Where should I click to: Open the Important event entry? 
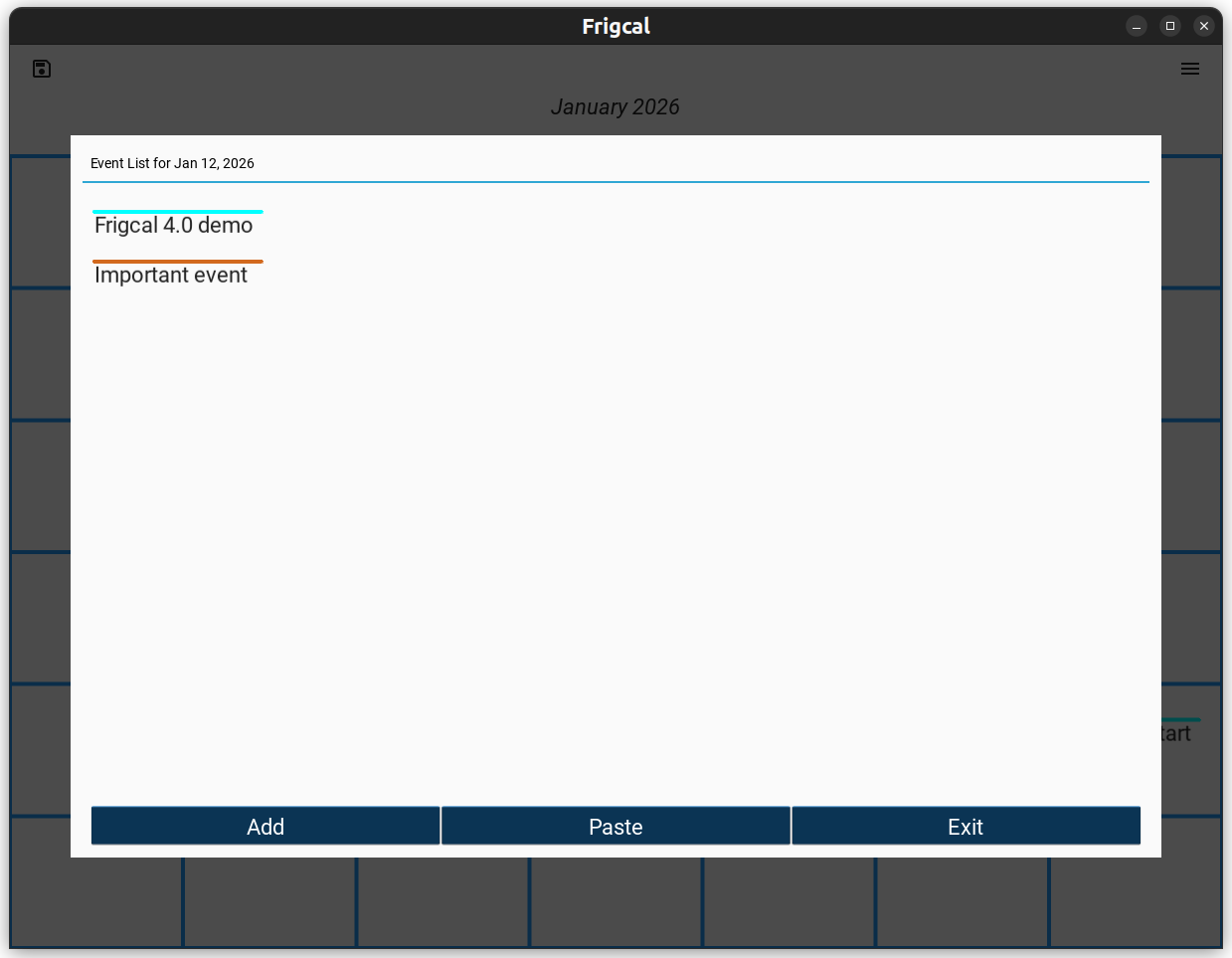(x=177, y=275)
